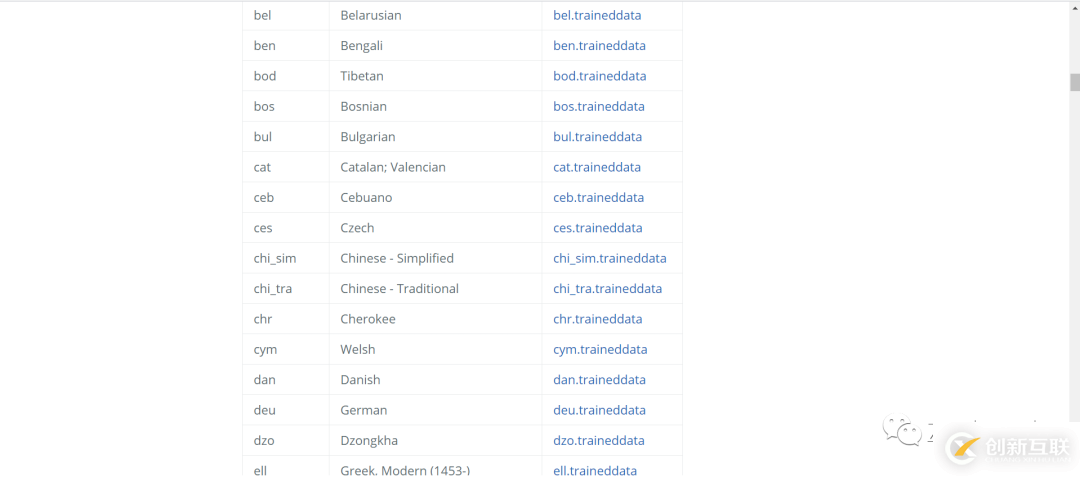Open the cym.traineddata Welsh link
The height and width of the screenshot is (477, 1080).
tap(600, 350)
